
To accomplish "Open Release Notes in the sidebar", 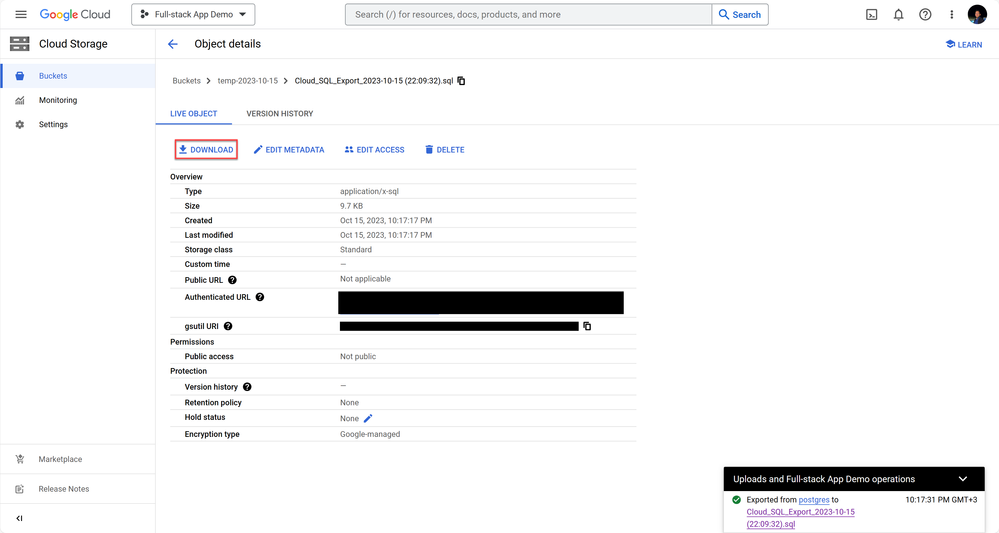I will pos(78,489).
